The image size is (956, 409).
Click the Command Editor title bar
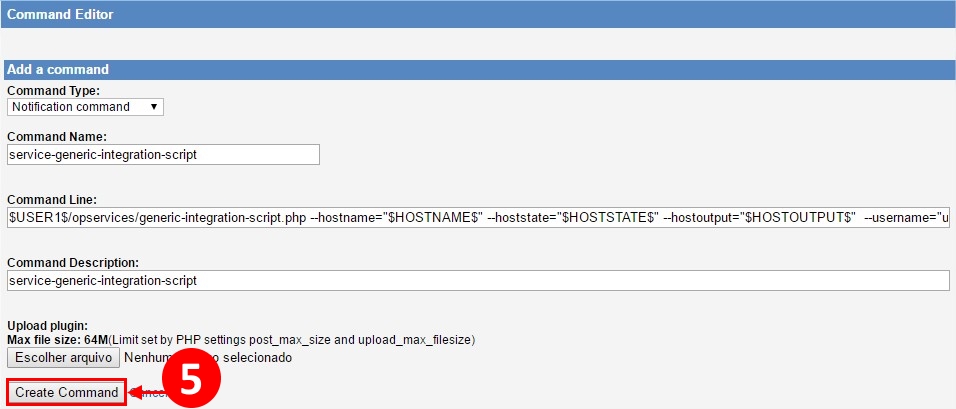pyautogui.click(x=478, y=14)
